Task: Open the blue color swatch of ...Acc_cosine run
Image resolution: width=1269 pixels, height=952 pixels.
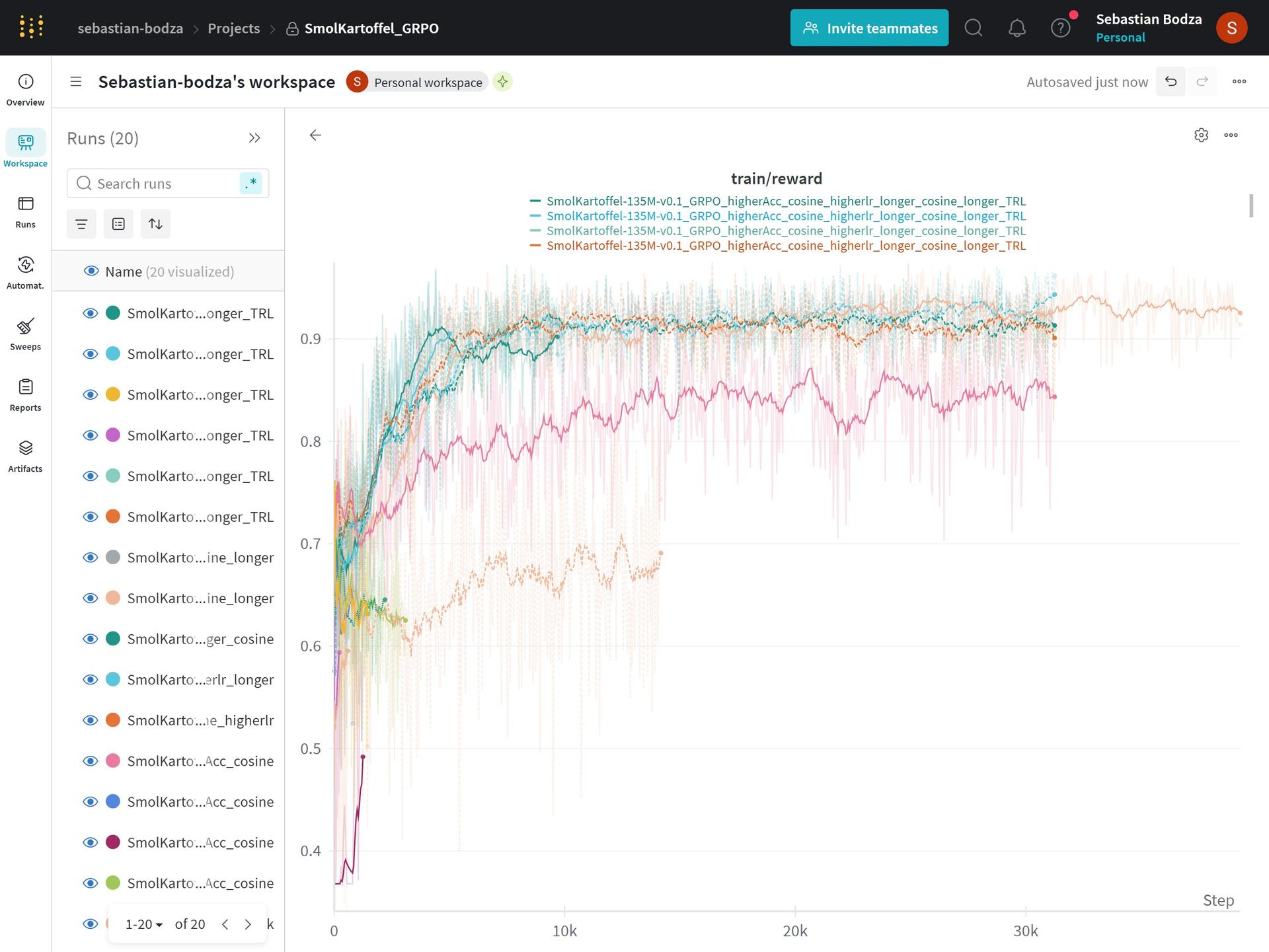Action: coord(113,801)
